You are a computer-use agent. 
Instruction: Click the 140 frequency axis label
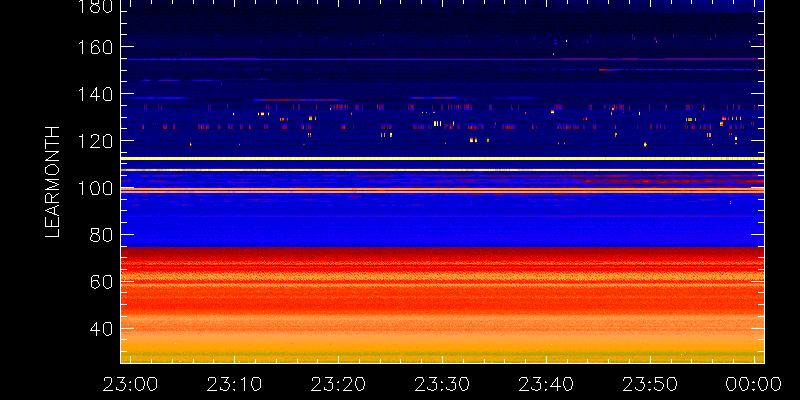[x=95, y=94]
